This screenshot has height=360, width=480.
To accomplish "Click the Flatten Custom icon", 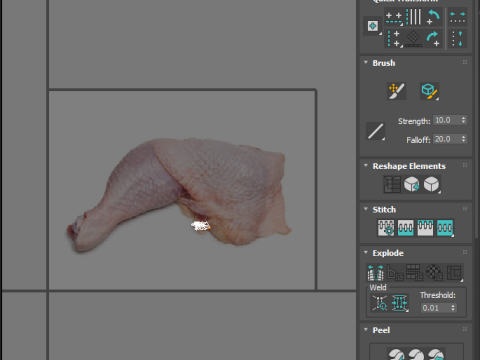I will (x=454, y=273).
